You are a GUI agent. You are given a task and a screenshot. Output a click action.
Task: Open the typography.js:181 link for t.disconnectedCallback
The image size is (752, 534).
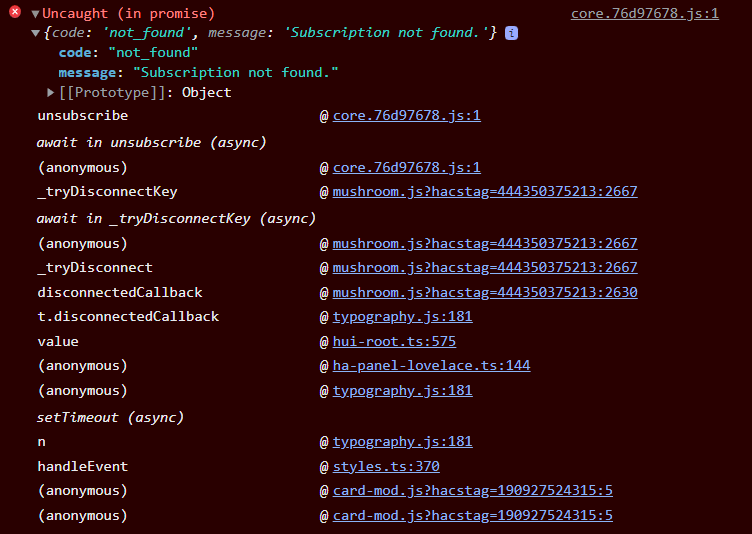(402, 317)
